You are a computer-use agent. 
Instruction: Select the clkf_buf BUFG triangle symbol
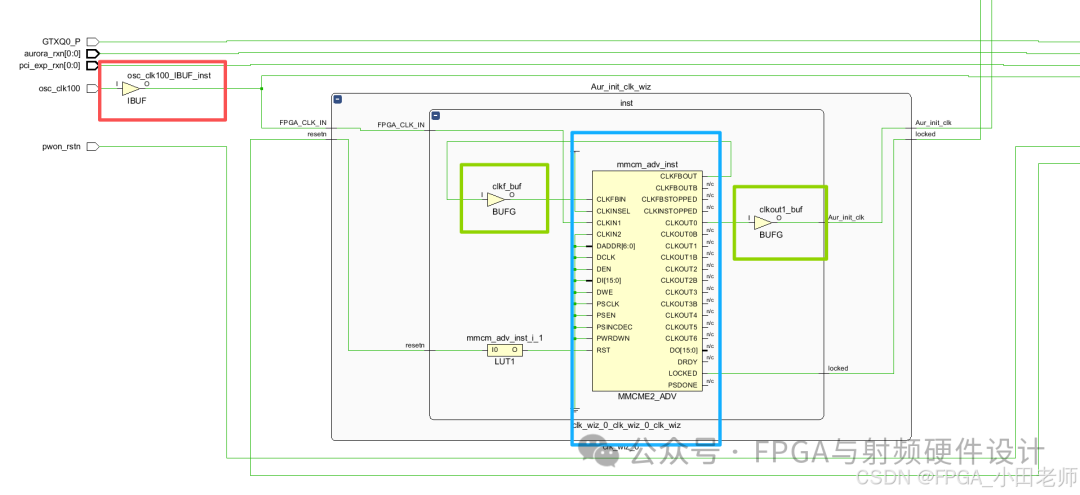tap(495, 200)
